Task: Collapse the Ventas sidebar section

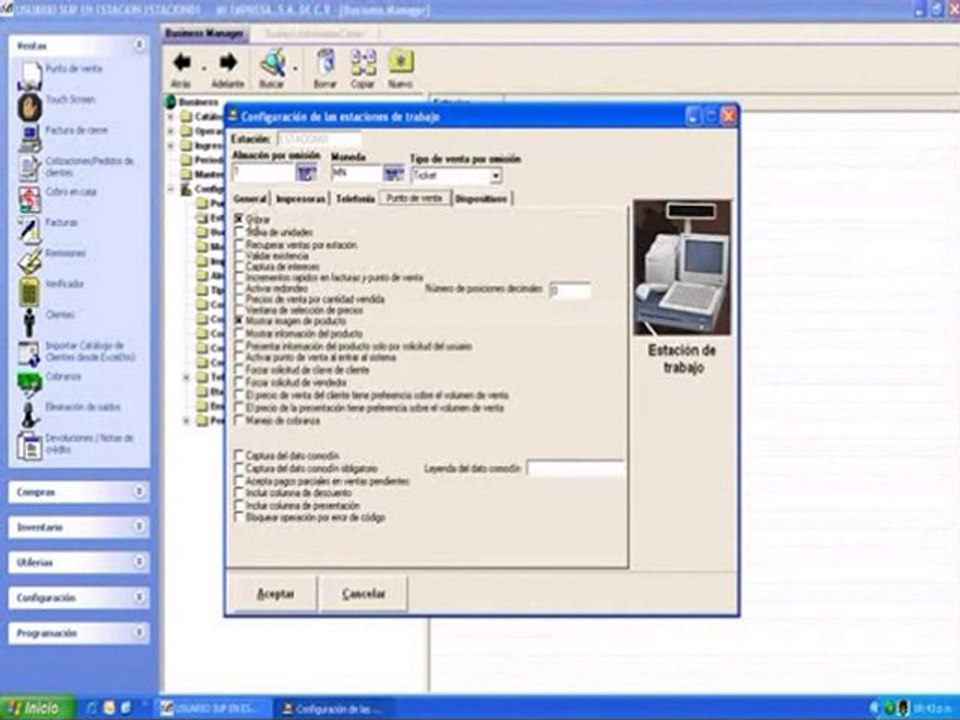Action: pyautogui.click(x=139, y=45)
